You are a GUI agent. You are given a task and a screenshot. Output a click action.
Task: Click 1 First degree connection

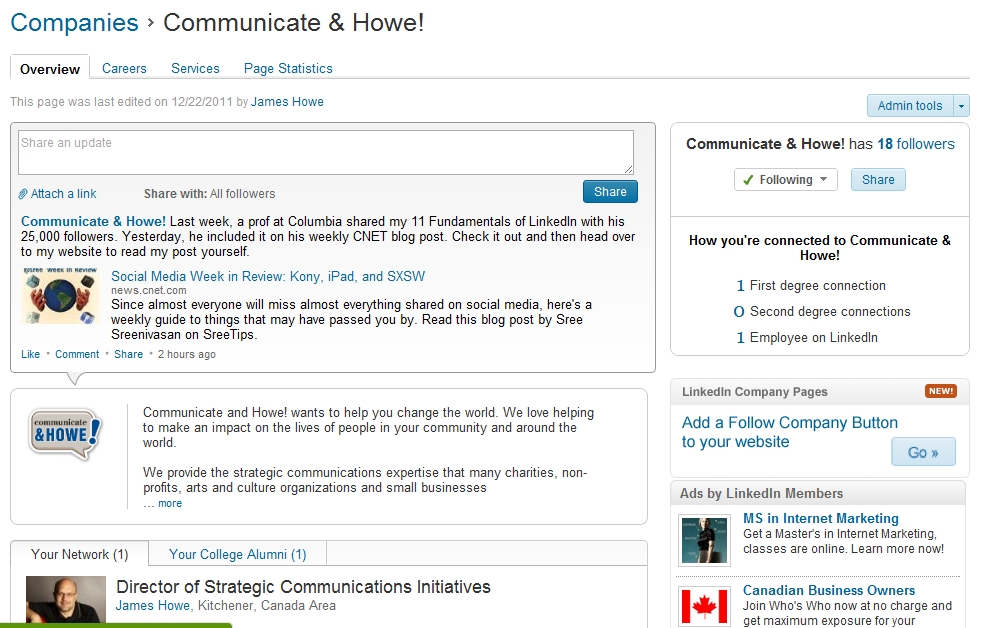click(x=811, y=286)
